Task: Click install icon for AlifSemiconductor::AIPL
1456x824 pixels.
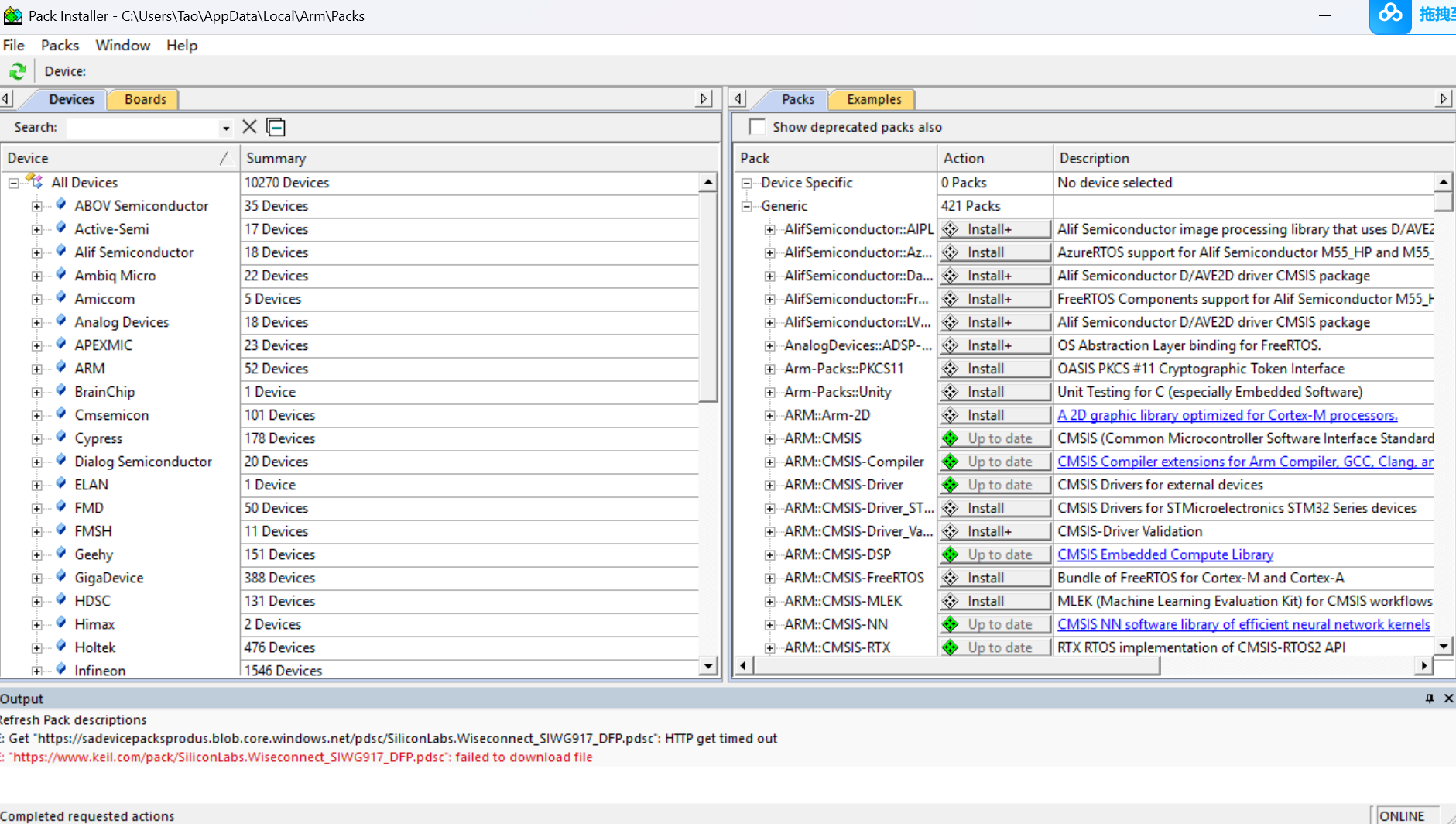Action: 951,229
